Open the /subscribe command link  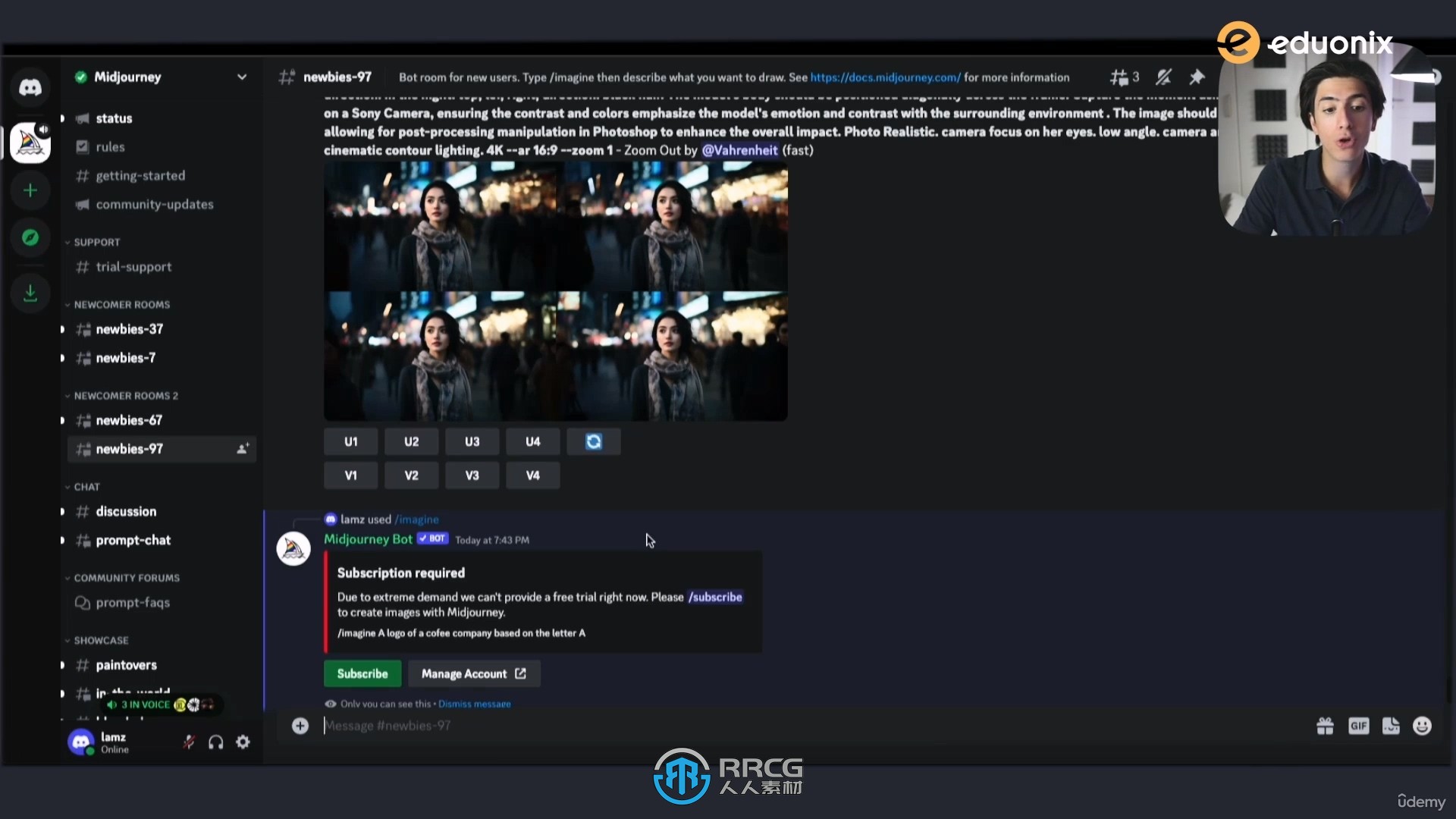click(715, 597)
